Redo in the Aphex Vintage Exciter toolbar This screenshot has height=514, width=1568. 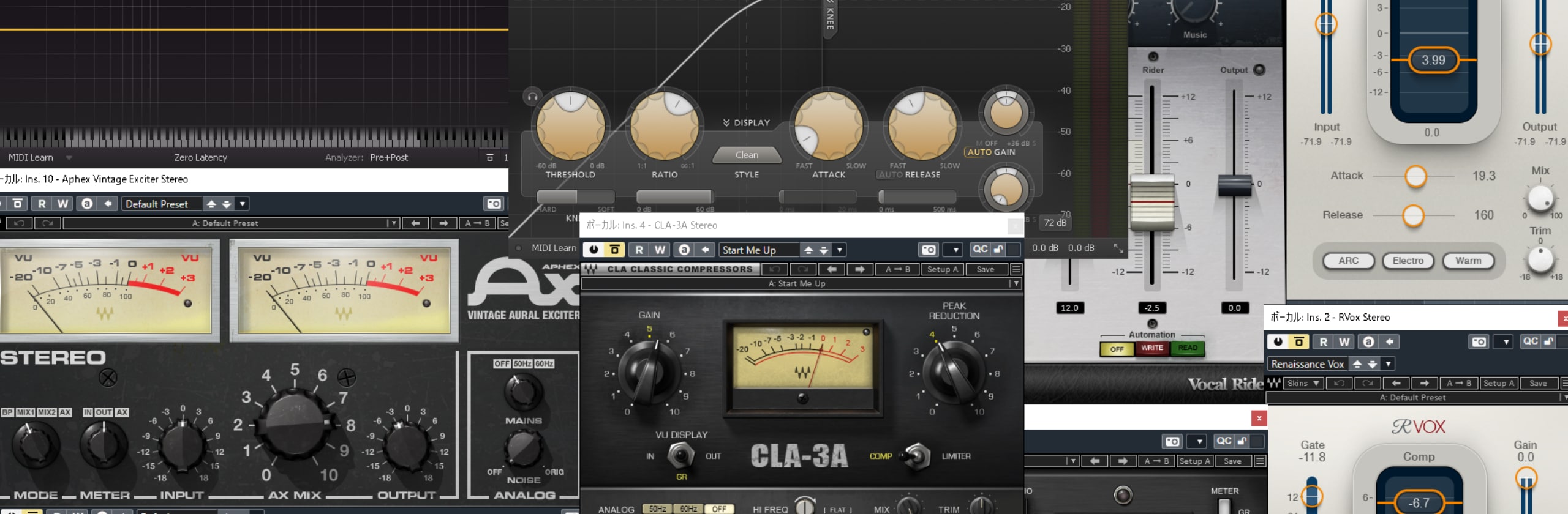click(x=48, y=223)
